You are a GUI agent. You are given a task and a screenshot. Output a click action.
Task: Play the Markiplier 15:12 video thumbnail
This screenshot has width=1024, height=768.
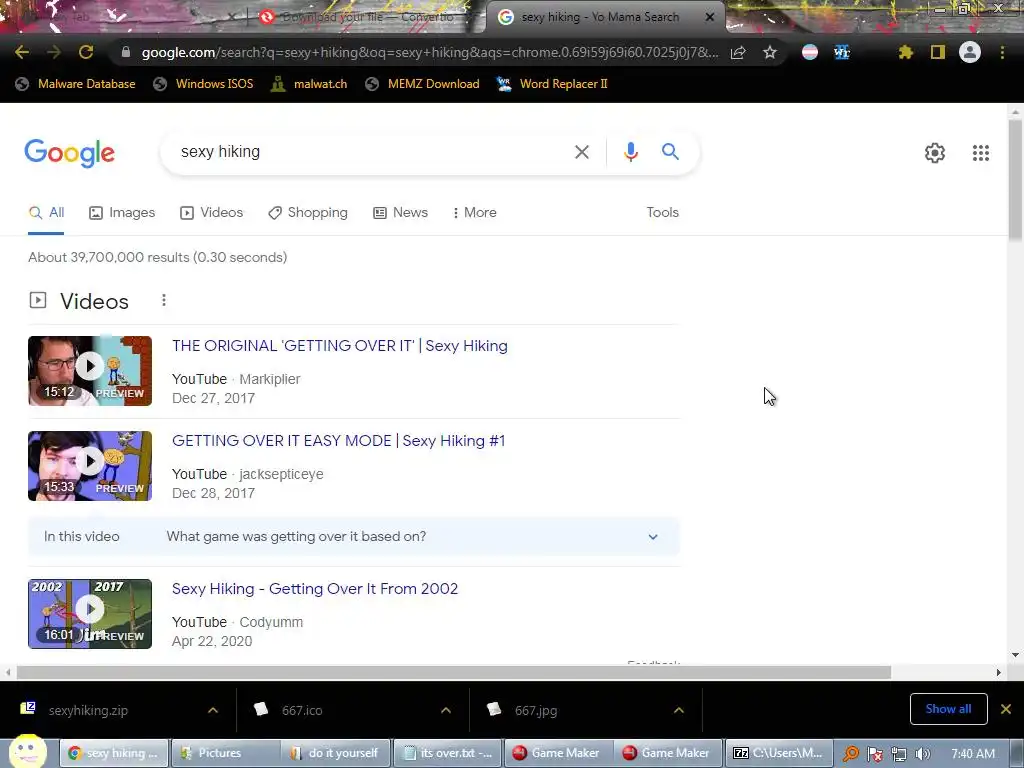point(90,371)
